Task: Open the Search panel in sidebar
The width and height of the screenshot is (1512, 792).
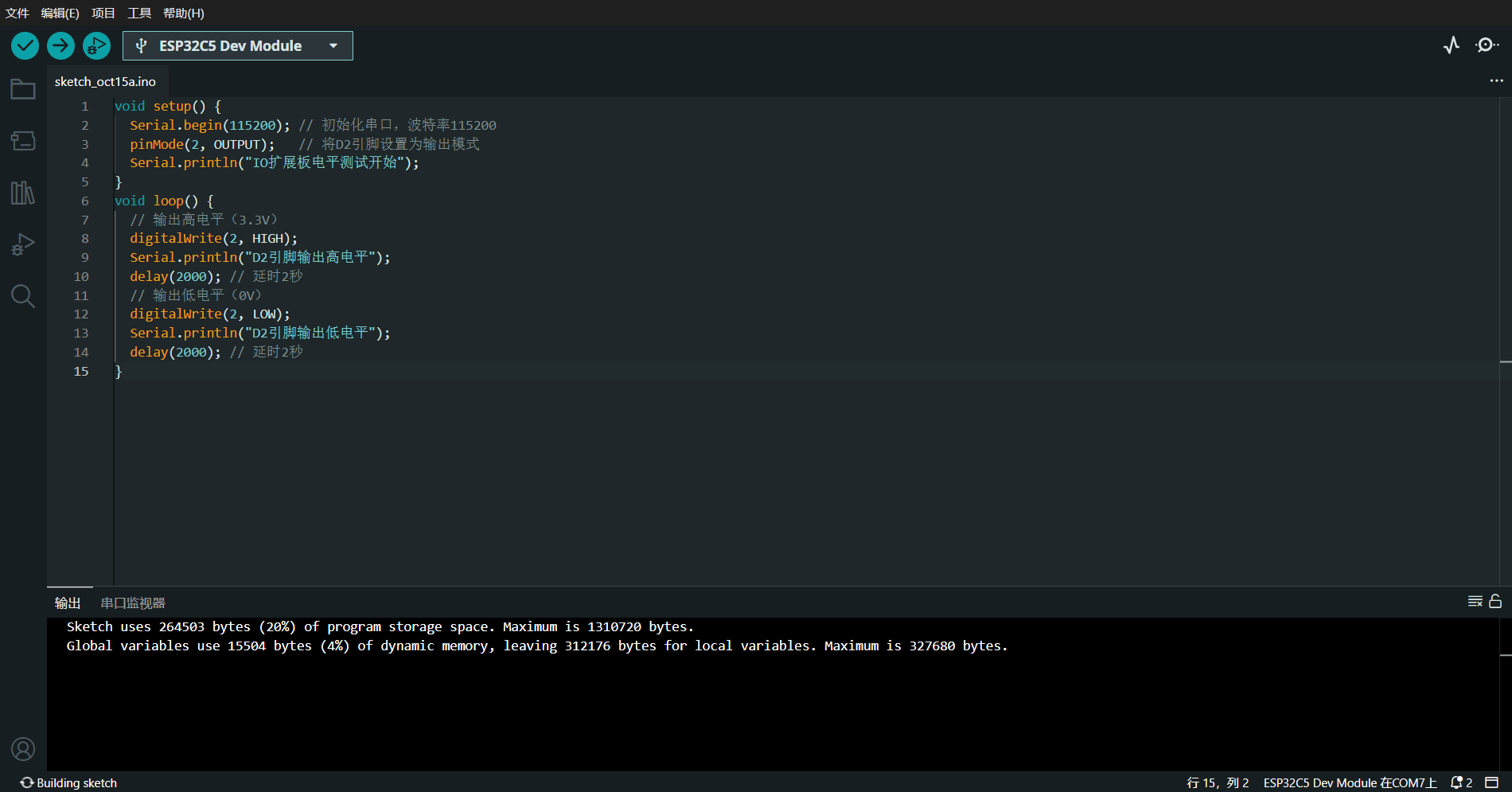Action: [x=23, y=296]
